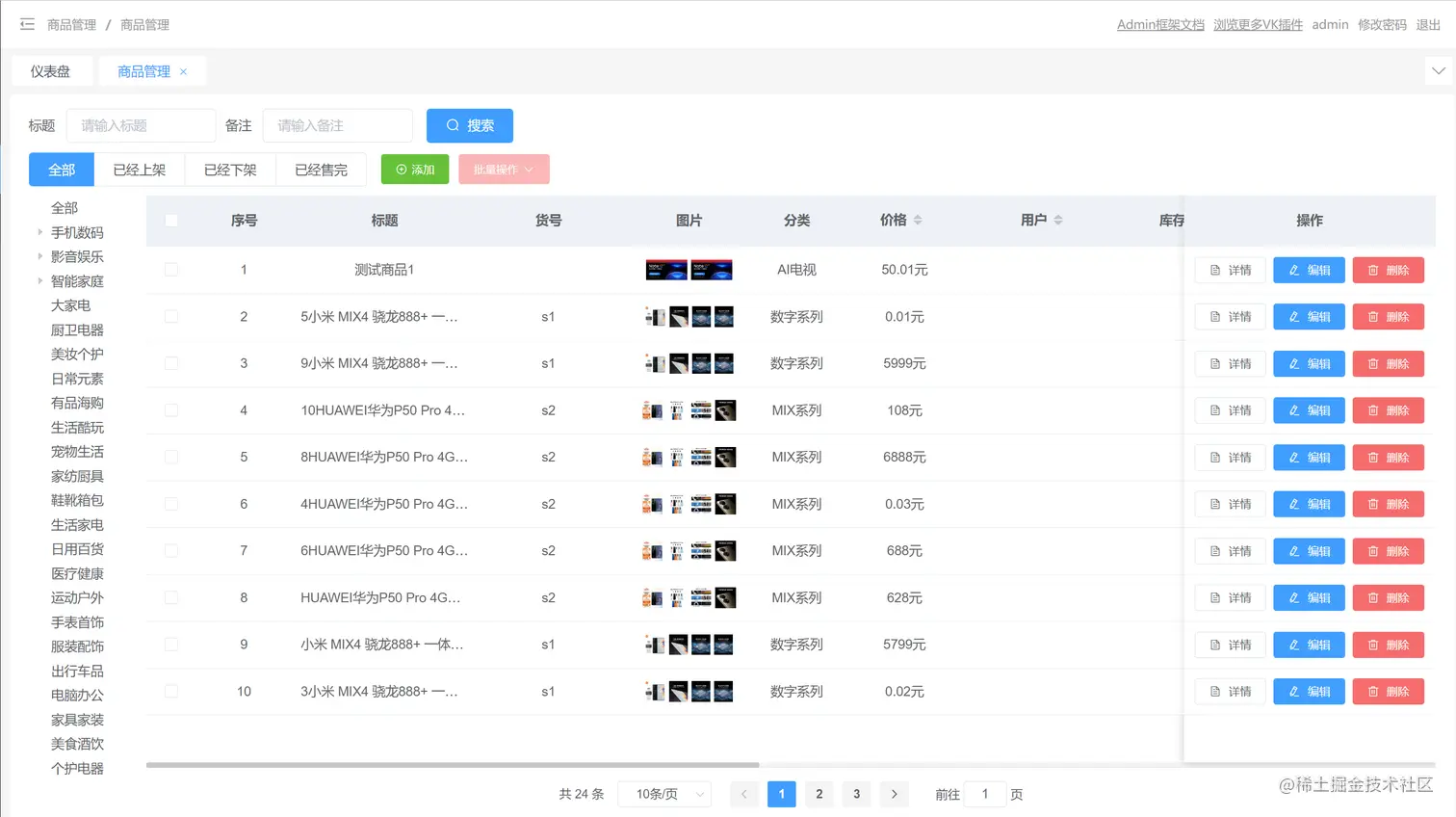Open last thumbnail of row priced 5799元

723,645
